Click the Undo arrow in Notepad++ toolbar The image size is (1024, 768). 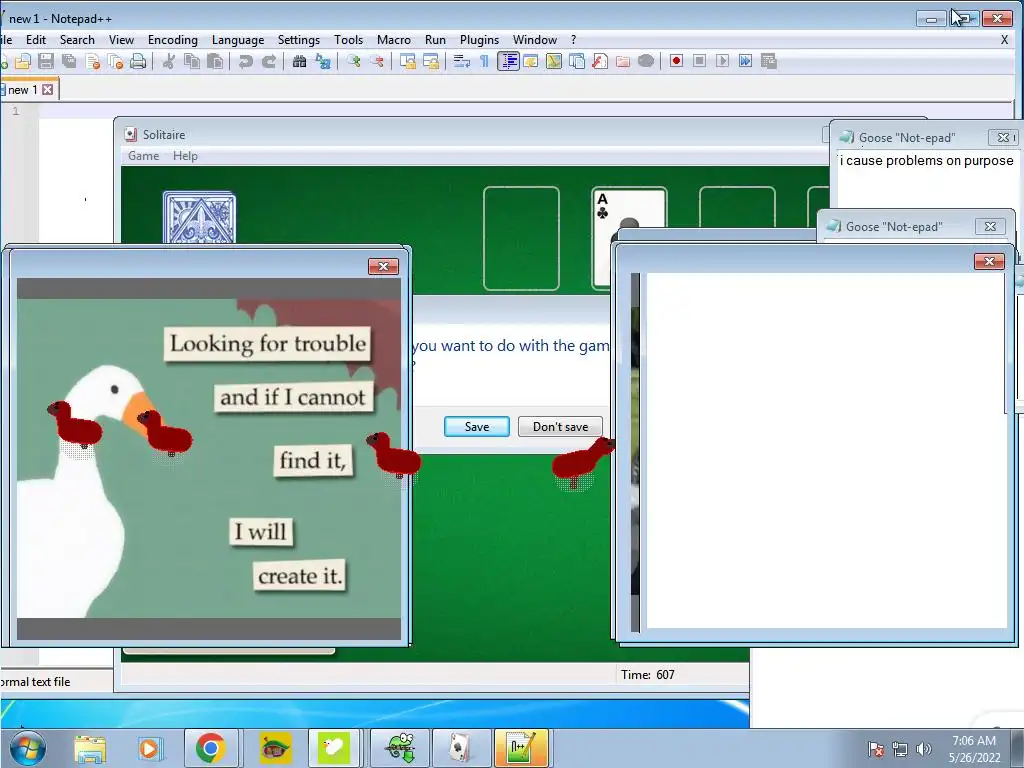(246, 61)
